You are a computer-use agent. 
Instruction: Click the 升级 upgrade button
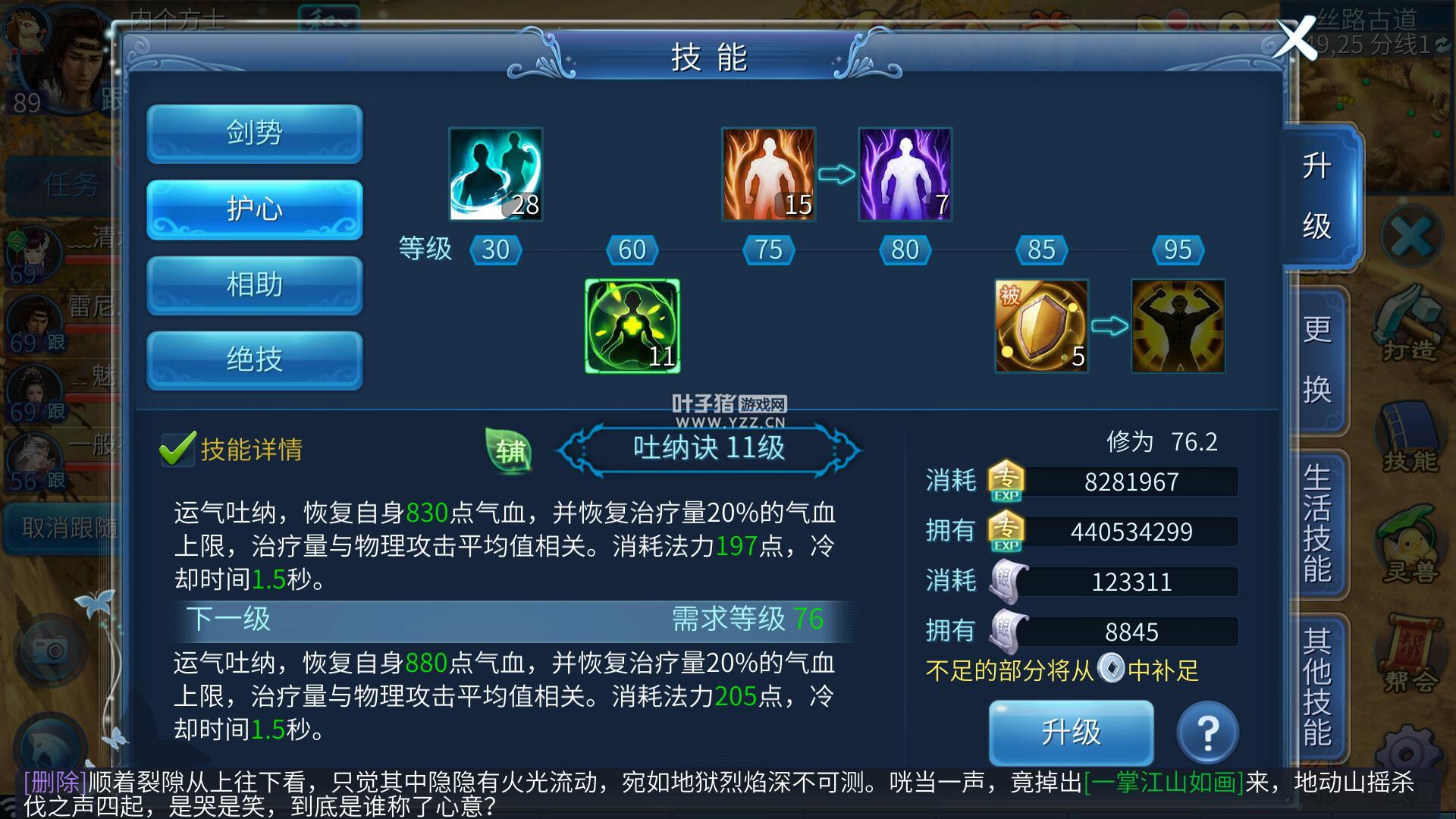click(1071, 733)
